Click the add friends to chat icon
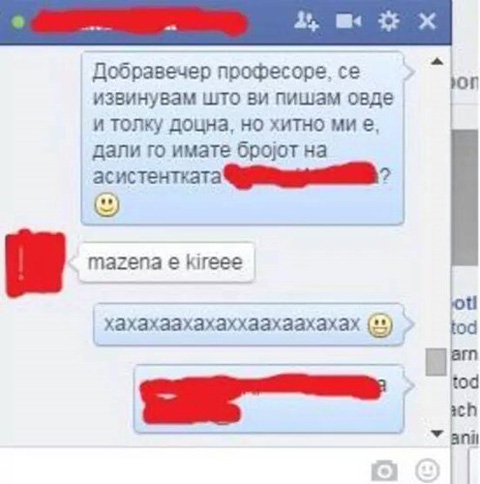Screen dimensions: 480x484 coord(306,21)
